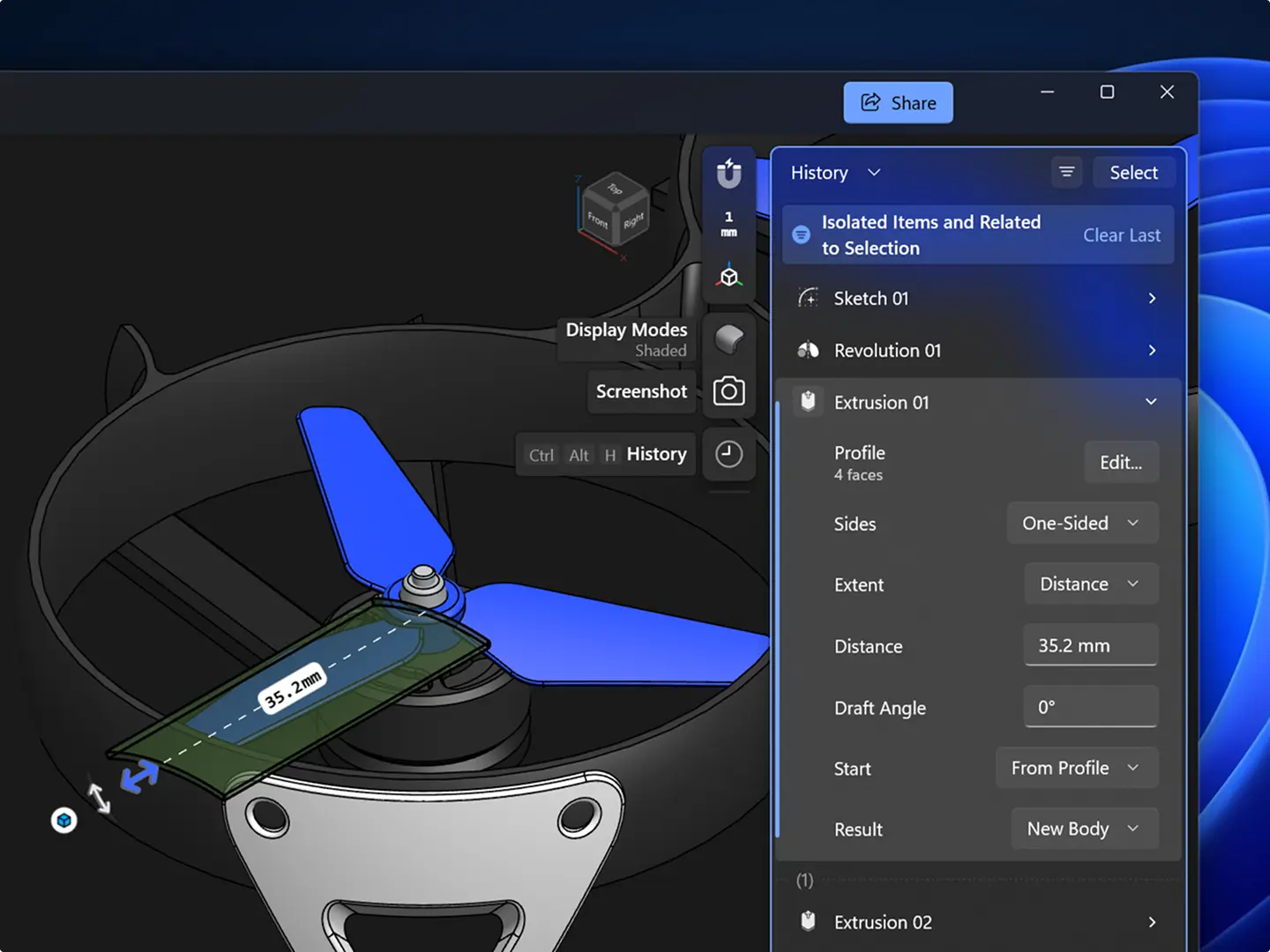Click the Sketch 01 sketch icon
Viewport: 1270px width, 952px height.
tap(808, 298)
